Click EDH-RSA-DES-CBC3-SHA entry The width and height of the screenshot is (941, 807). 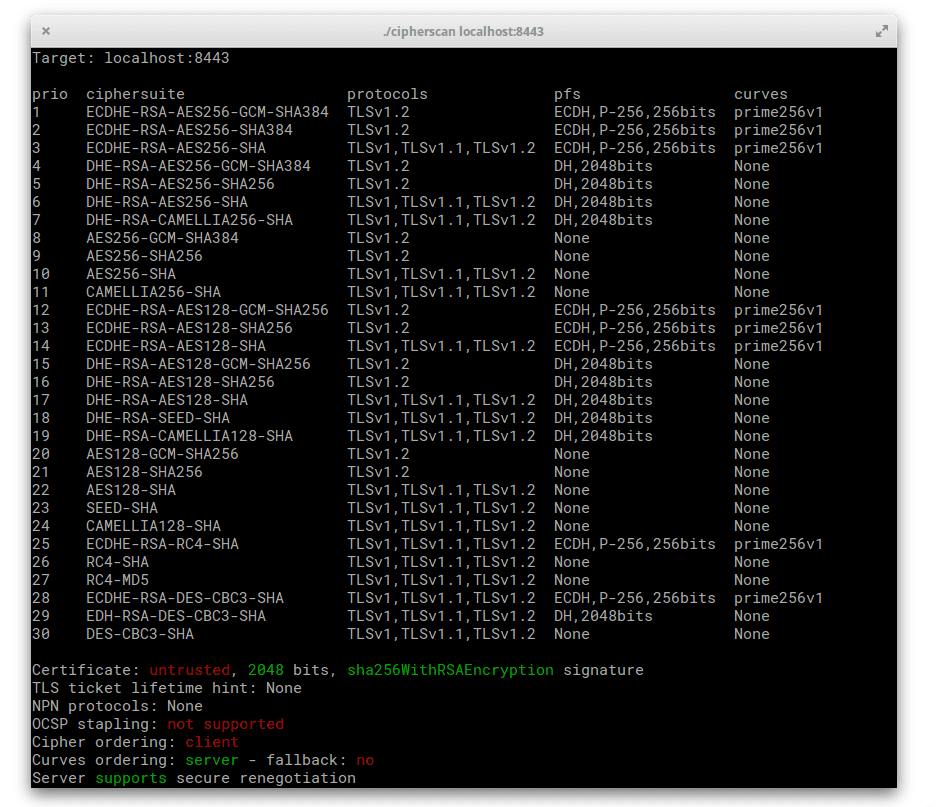click(176, 616)
